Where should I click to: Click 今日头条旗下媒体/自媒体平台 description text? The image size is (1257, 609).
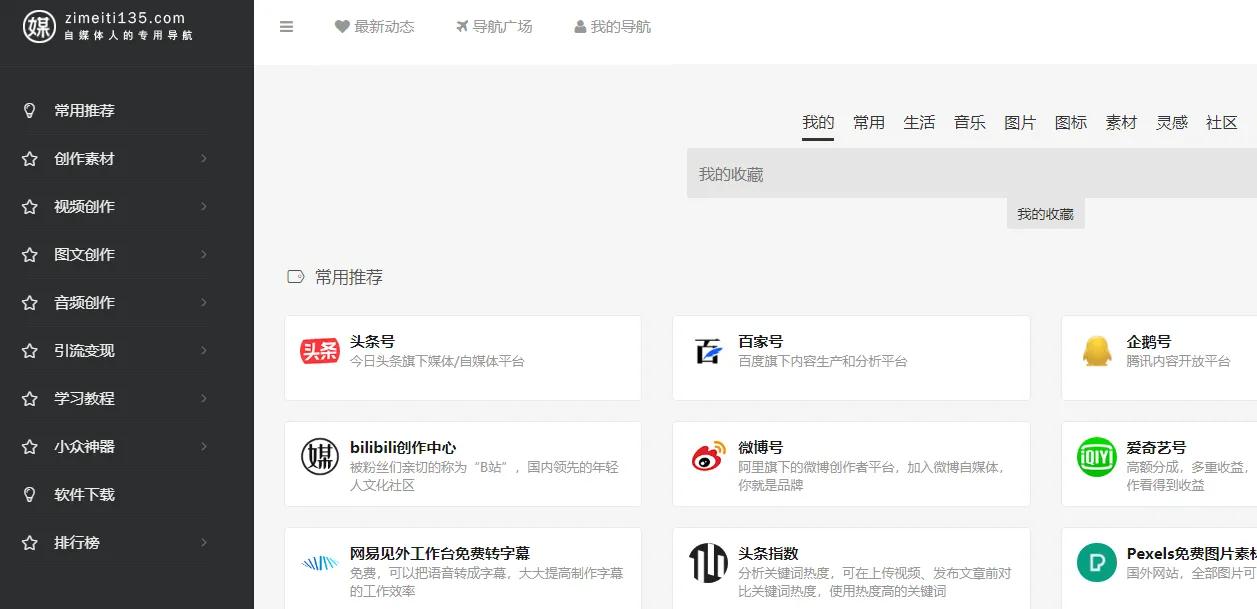point(437,361)
